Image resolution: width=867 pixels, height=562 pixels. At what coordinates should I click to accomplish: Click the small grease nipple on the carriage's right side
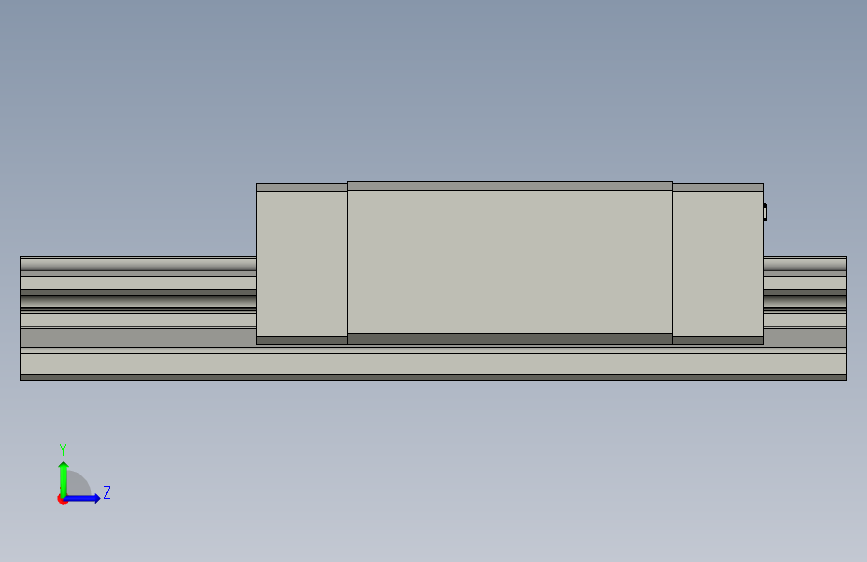pyautogui.click(x=765, y=212)
